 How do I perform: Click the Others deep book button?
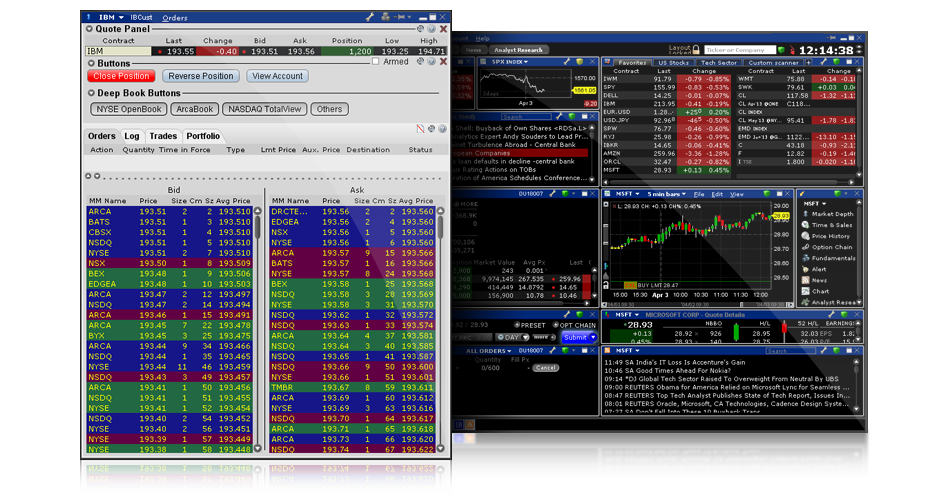[330, 109]
